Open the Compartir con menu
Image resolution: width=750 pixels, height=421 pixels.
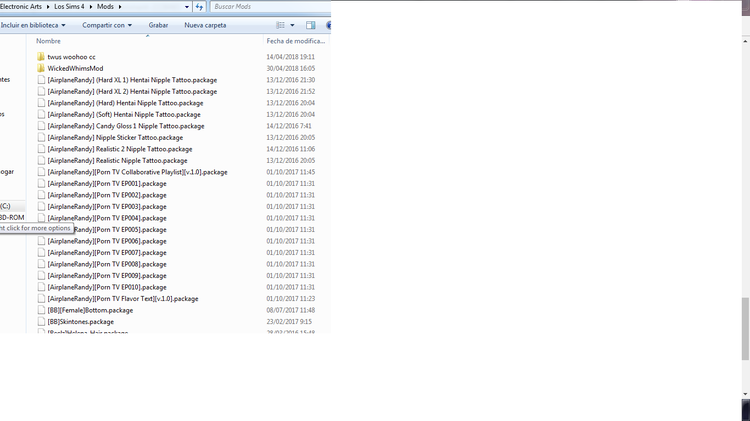pyautogui.click(x=107, y=25)
